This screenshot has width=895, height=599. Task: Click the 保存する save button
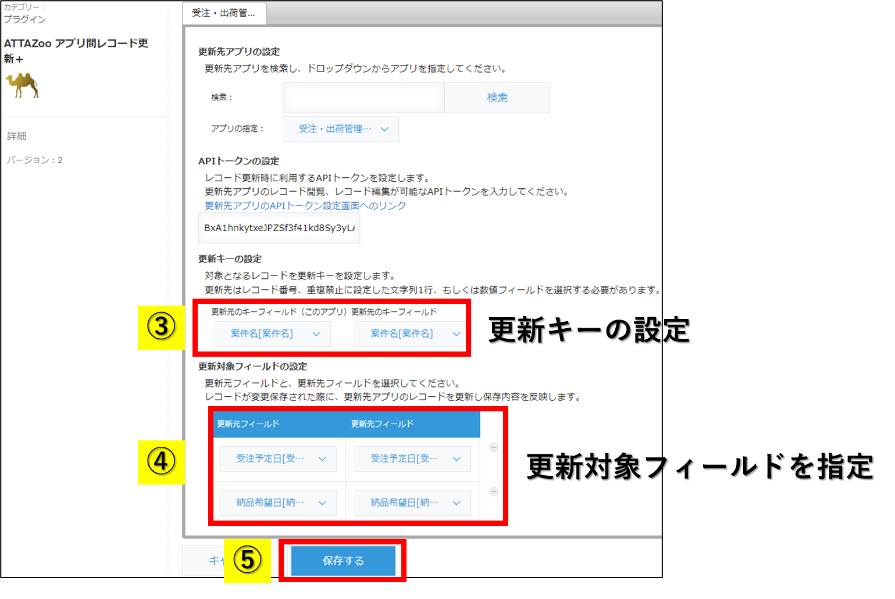coord(344,561)
